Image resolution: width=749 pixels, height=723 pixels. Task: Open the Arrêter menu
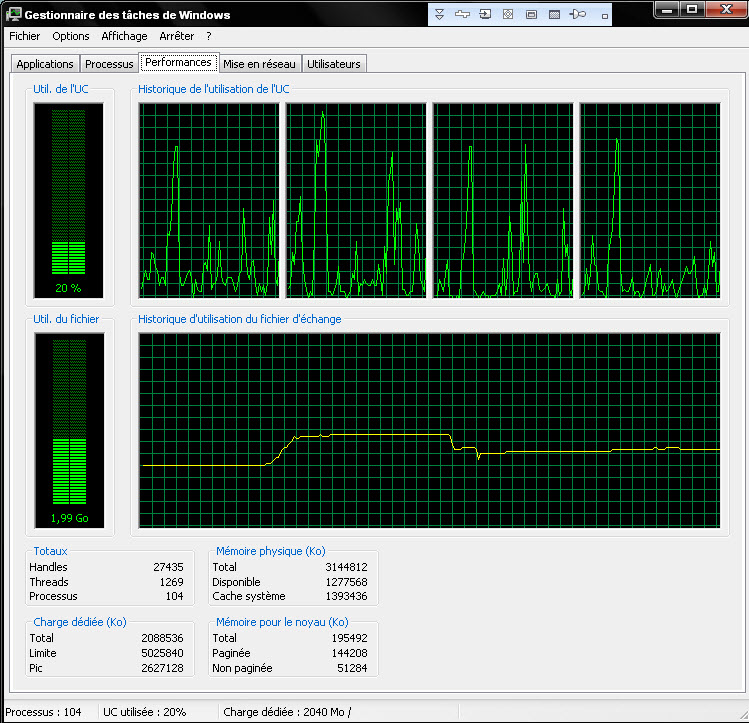coord(177,36)
